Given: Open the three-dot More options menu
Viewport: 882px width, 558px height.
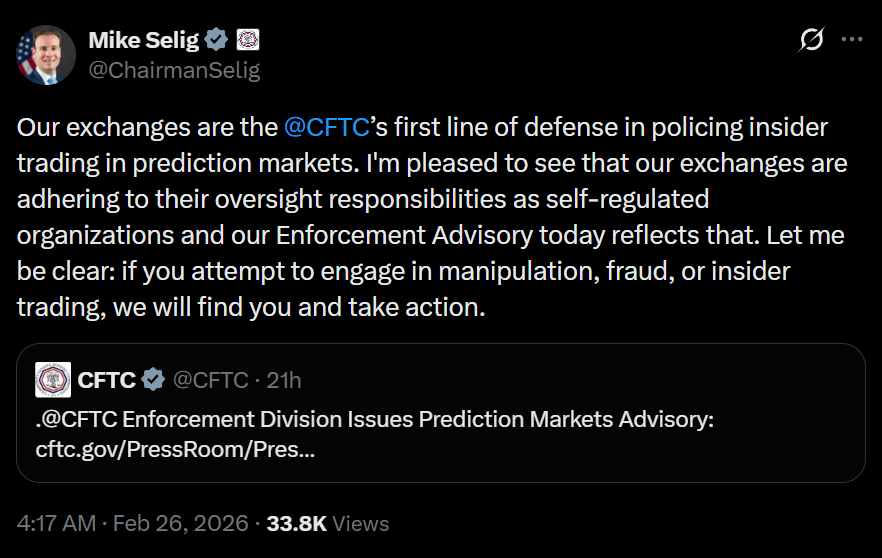Looking at the screenshot, I should [x=852, y=40].
